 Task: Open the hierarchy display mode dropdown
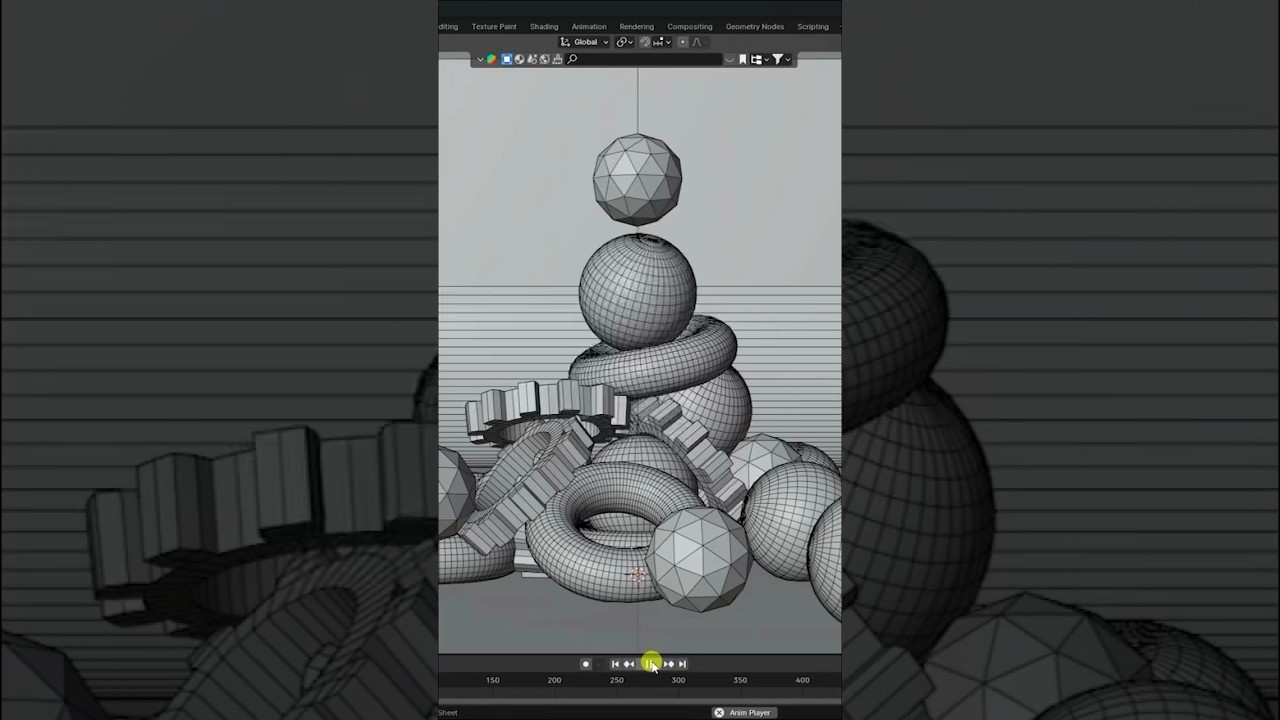(x=759, y=59)
